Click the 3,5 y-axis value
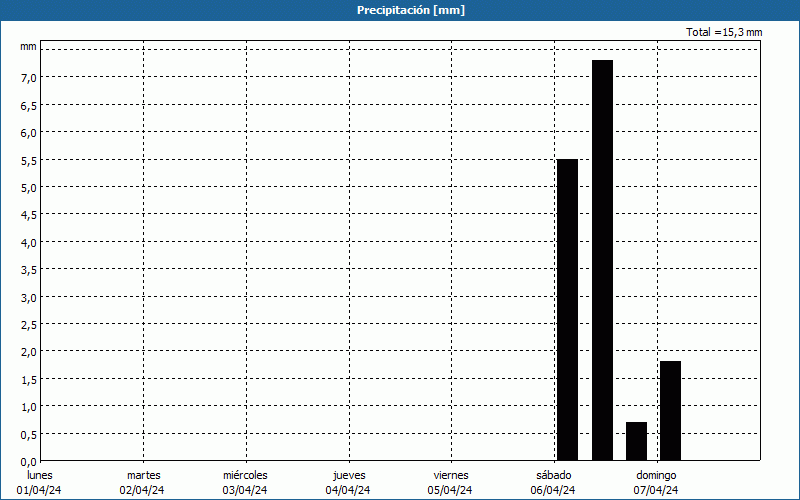Image resolution: width=800 pixels, height=500 pixels. click(29, 270)
